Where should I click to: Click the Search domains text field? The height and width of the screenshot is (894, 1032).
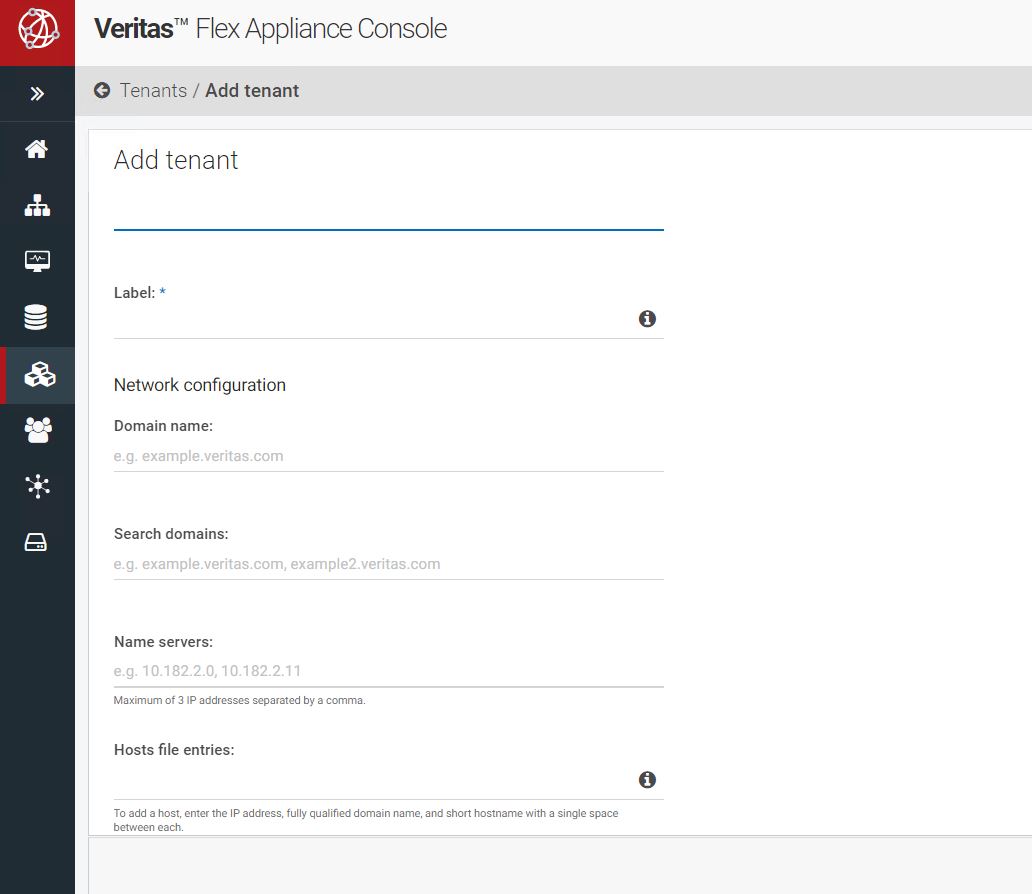[388, 563]
